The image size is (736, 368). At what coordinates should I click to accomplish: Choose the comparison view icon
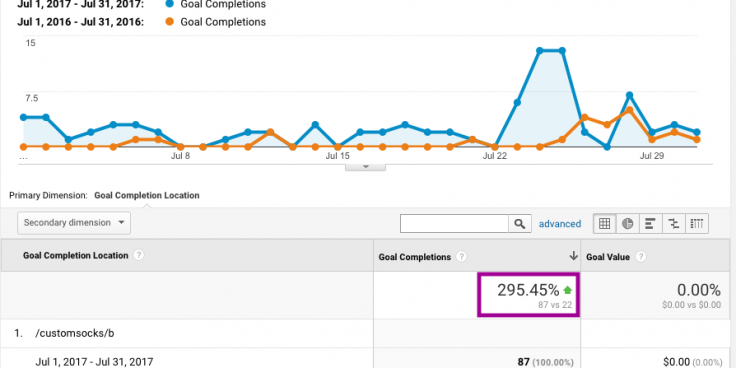coord(674,224)
